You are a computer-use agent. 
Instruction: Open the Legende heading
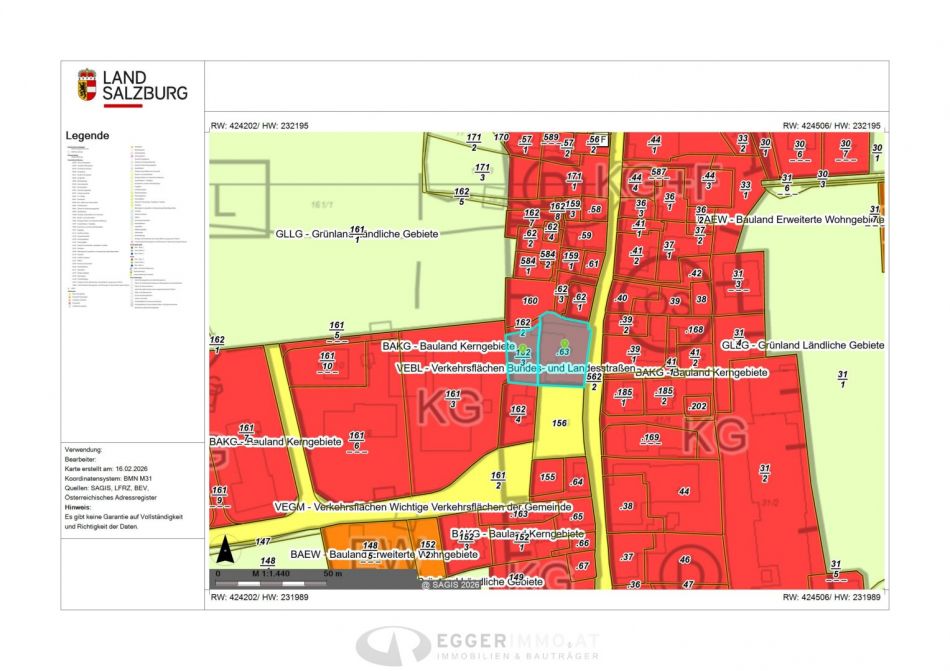[87, 136]
